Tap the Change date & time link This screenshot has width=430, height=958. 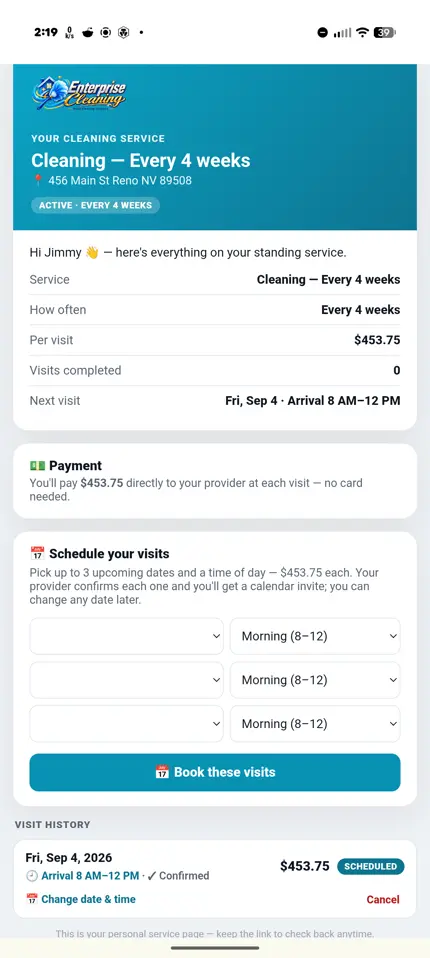81,899
